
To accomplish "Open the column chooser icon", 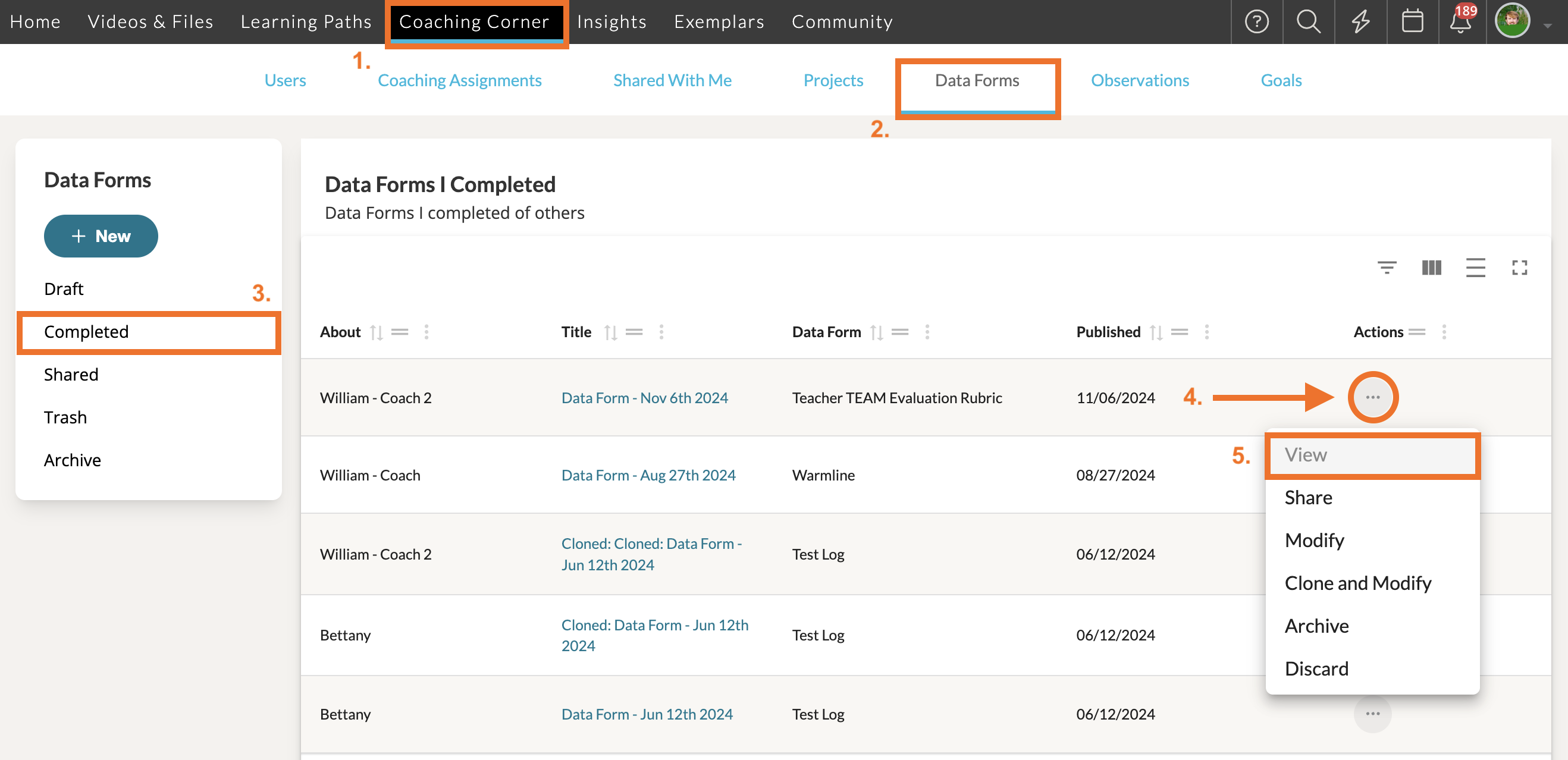I will pyautogui.click(x=1431, y=267).
